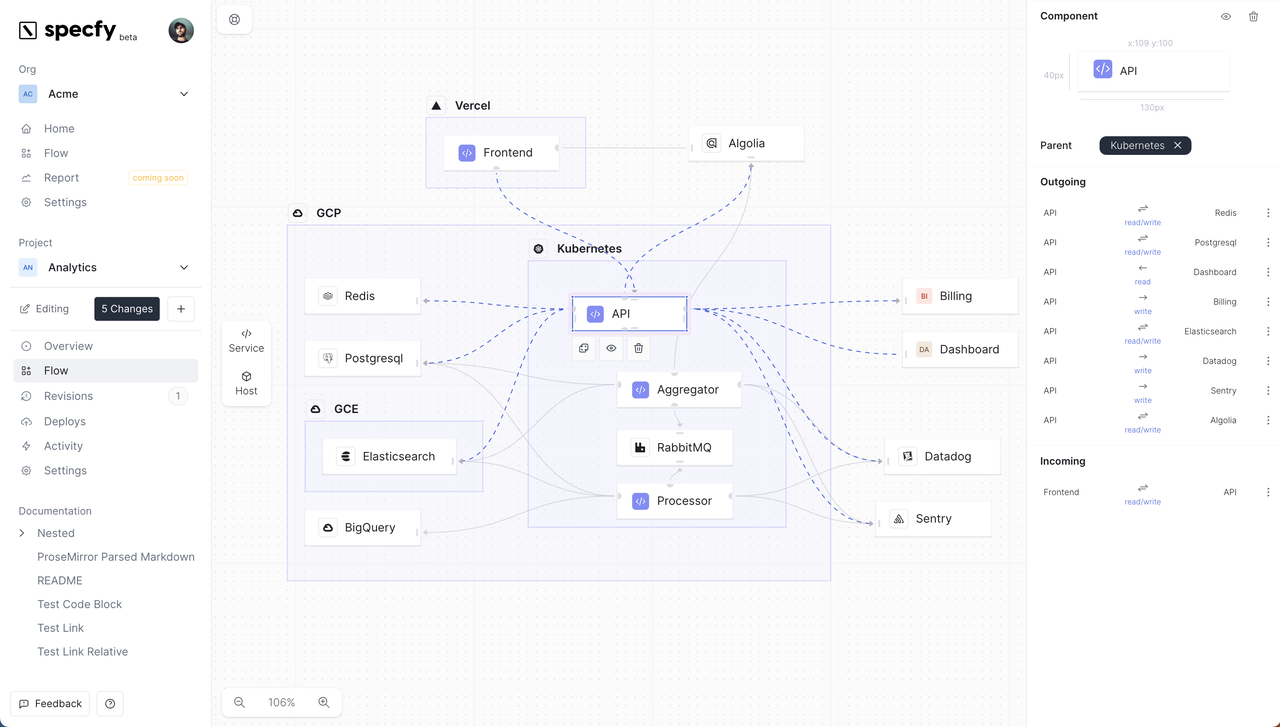
Task: Click the 5 Changes button
Action: point(127,309)
